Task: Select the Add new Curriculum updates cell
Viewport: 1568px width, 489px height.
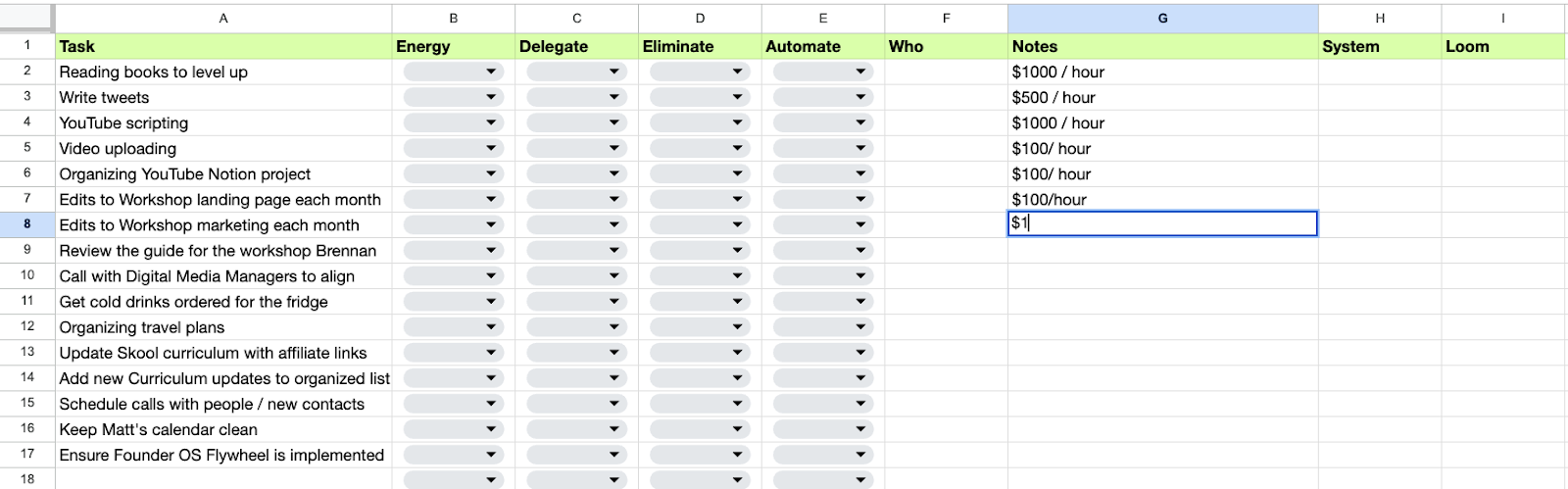Action: [x=223, y=378]
